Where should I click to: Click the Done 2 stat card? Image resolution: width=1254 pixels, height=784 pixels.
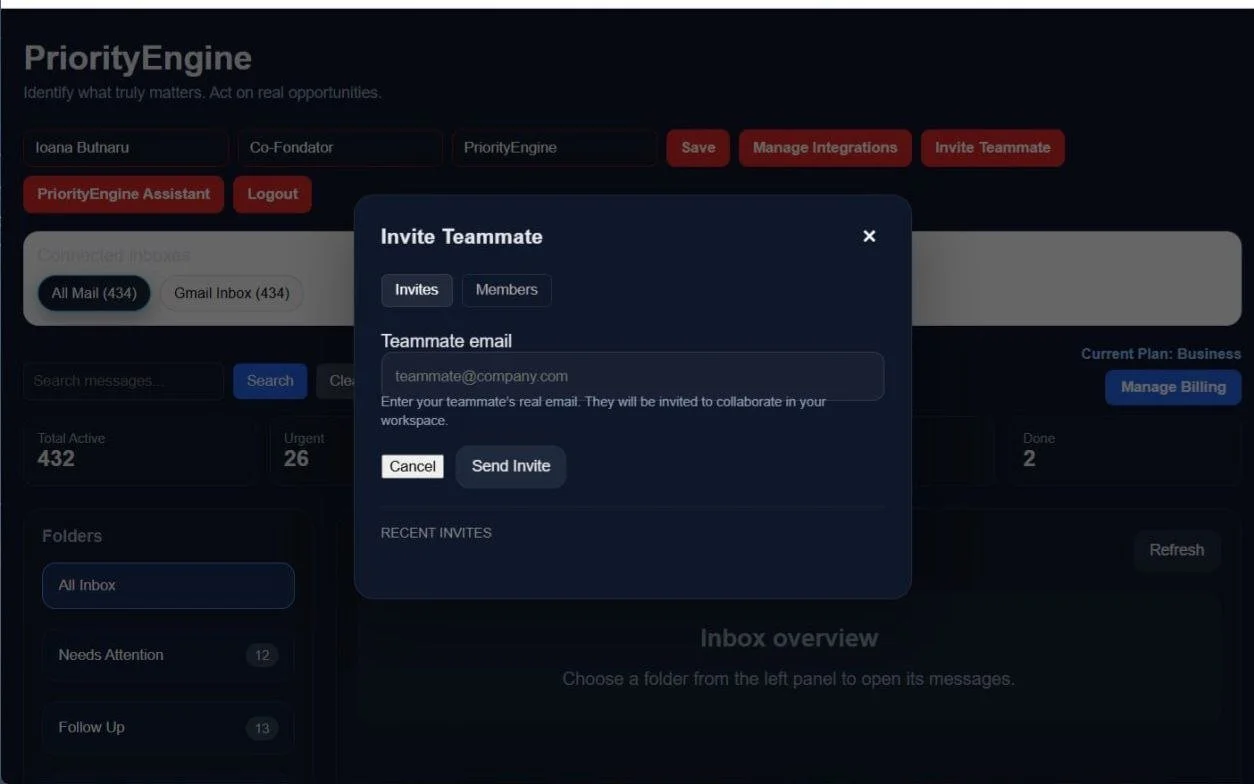coord(1124,451)
